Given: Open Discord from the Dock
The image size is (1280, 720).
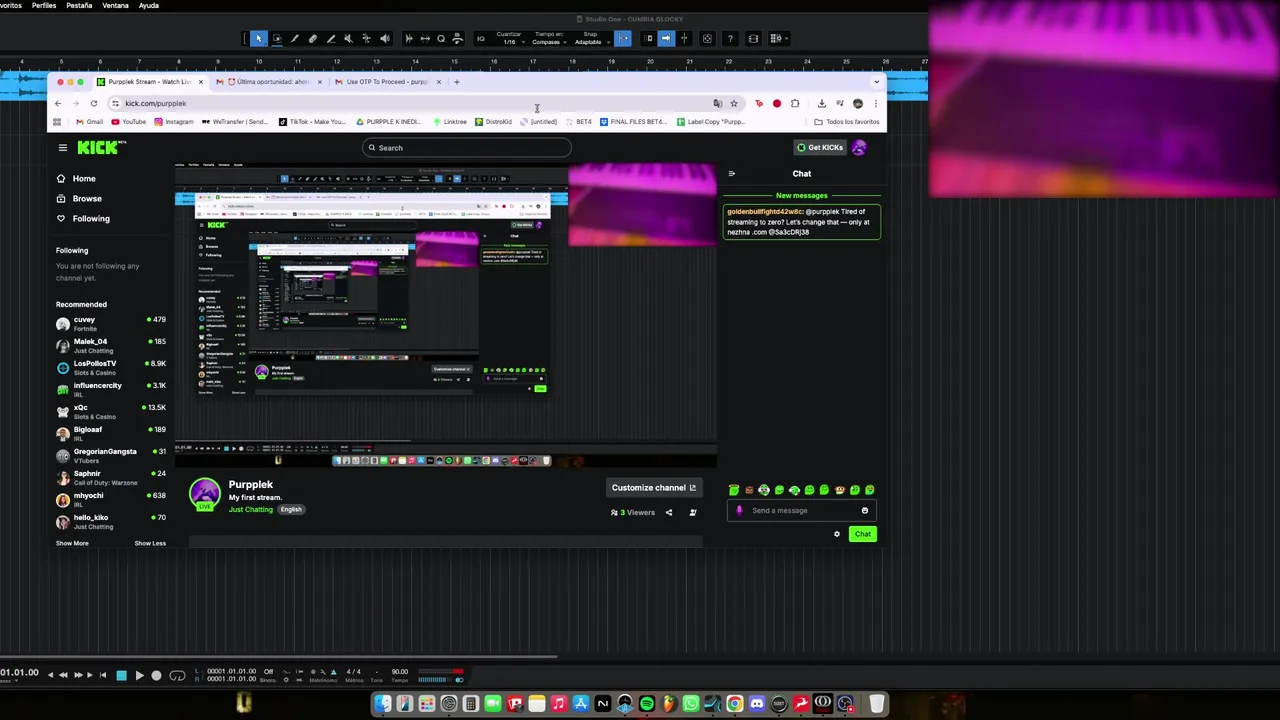Looking at the screenshot, I should click(x=757, y=704).
